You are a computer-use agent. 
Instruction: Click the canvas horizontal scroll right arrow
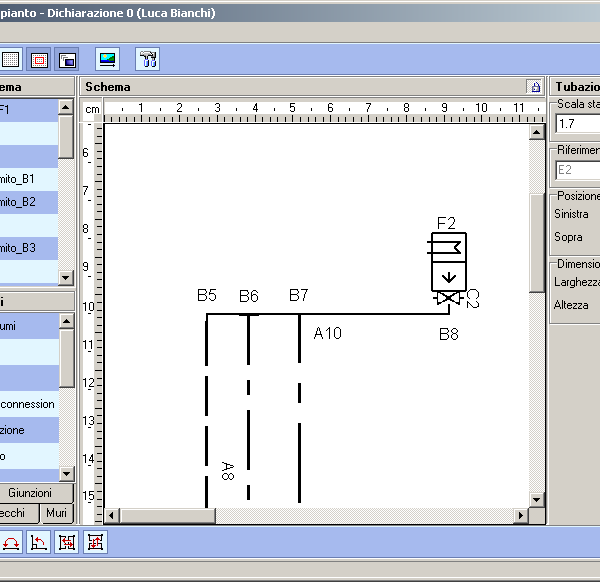tap(520, 515)
